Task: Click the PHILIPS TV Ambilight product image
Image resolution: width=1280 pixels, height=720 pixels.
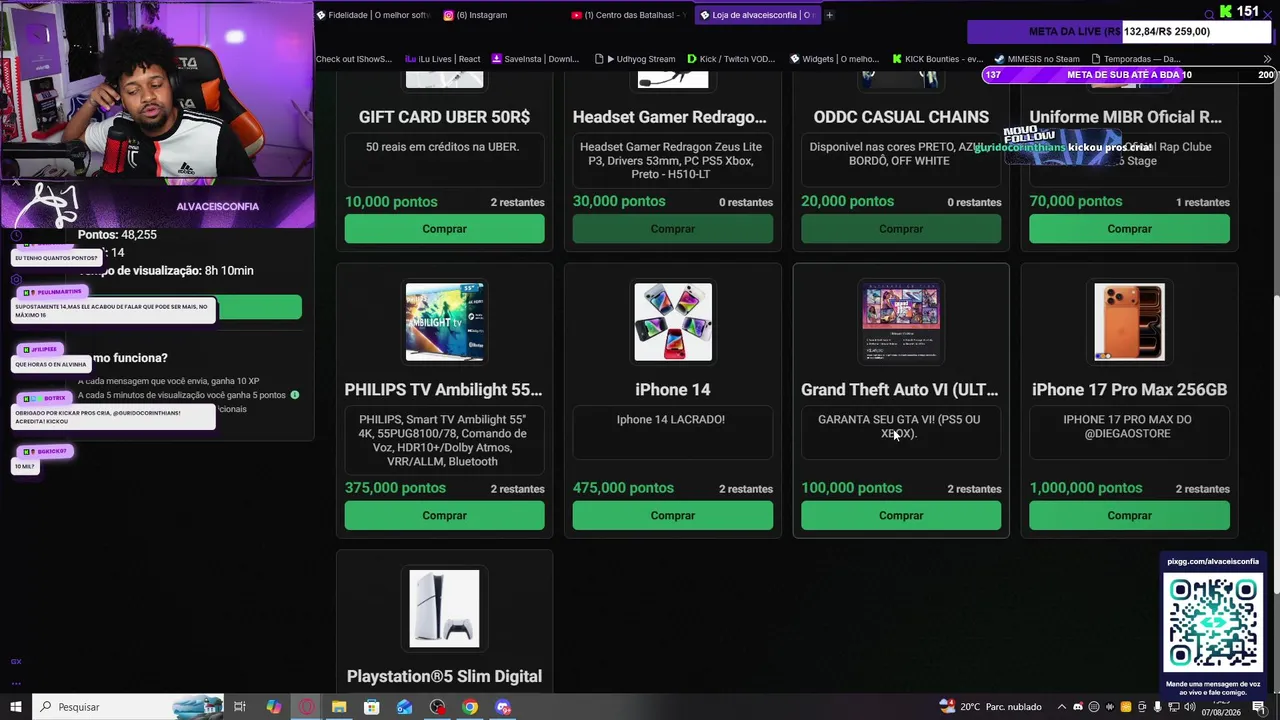Action: tap(444, 322)
